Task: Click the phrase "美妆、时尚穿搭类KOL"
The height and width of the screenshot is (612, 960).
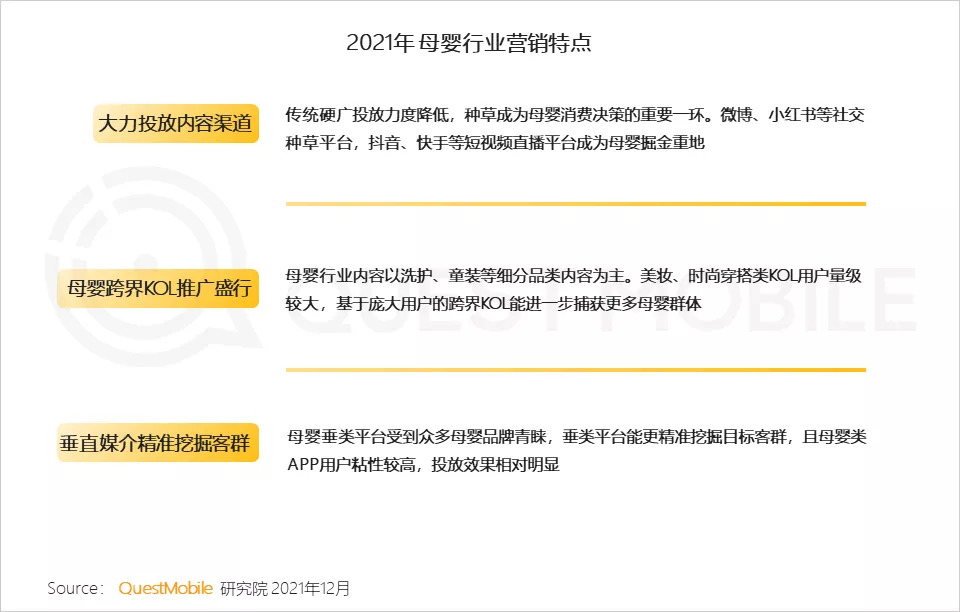Action: pos(726,276)
